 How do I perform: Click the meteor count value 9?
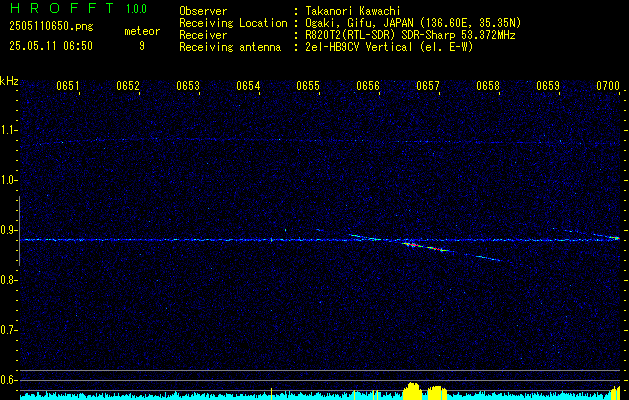coord(142,46)
